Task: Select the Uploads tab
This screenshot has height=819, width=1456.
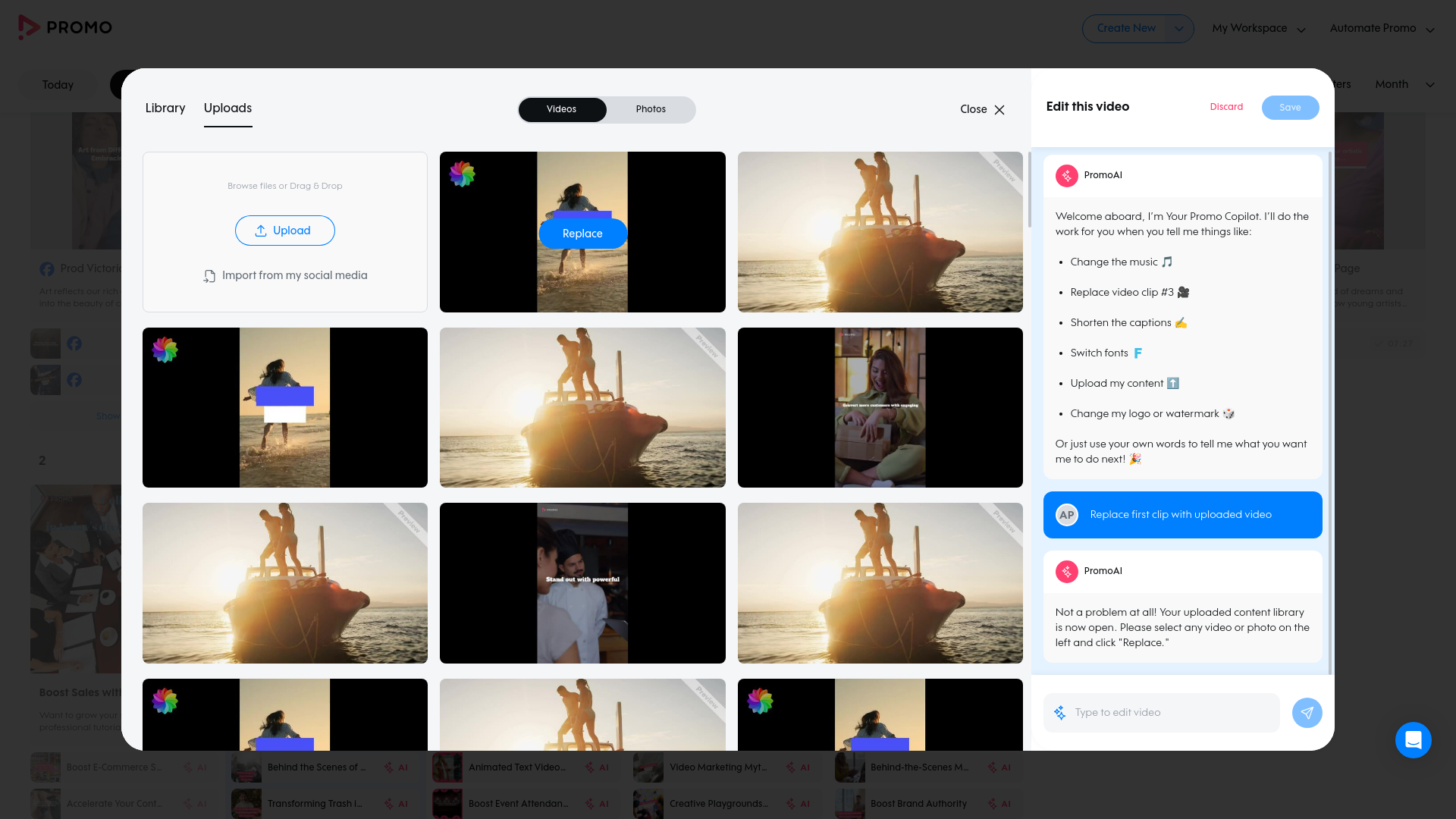Action: [x=227, y=108]
